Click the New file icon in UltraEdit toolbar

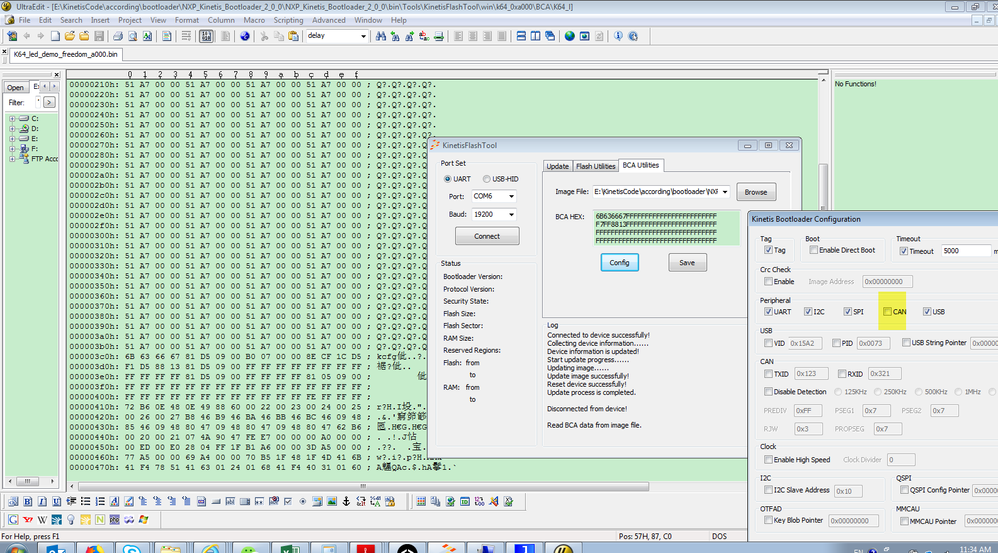55,36
